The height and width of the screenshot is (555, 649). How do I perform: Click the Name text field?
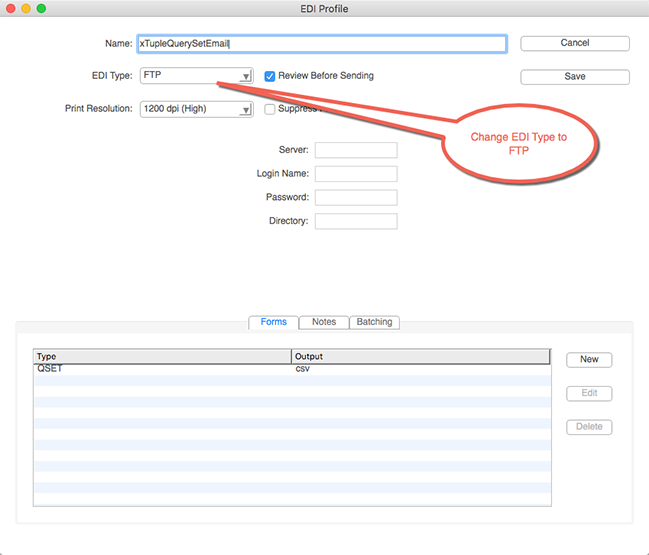point(322,44)
